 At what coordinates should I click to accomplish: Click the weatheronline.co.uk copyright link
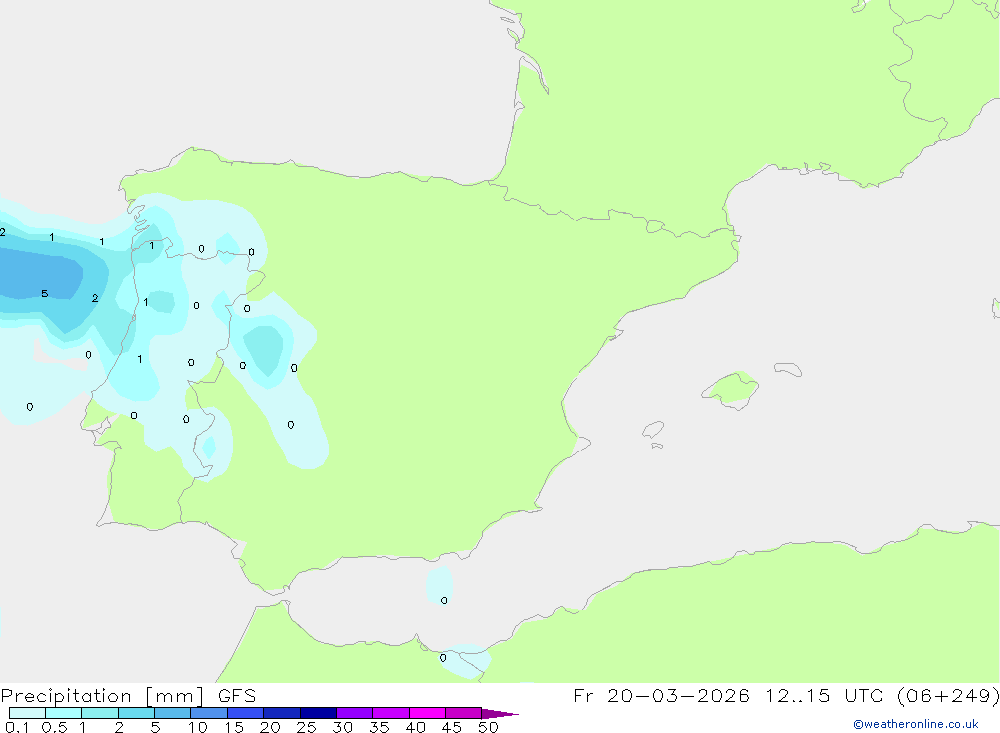(x=916, y=724)
